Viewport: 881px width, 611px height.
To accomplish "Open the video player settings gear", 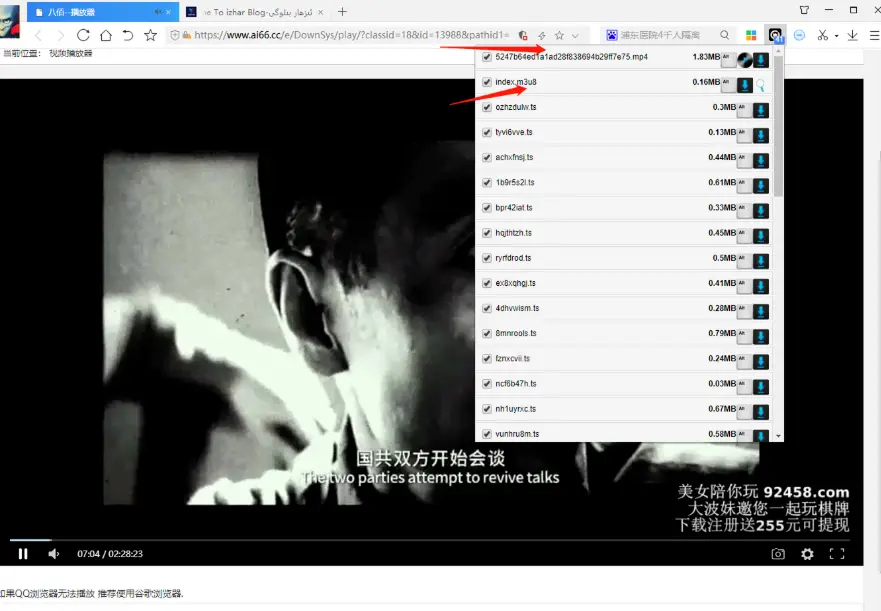I will [x=807, y=554].
